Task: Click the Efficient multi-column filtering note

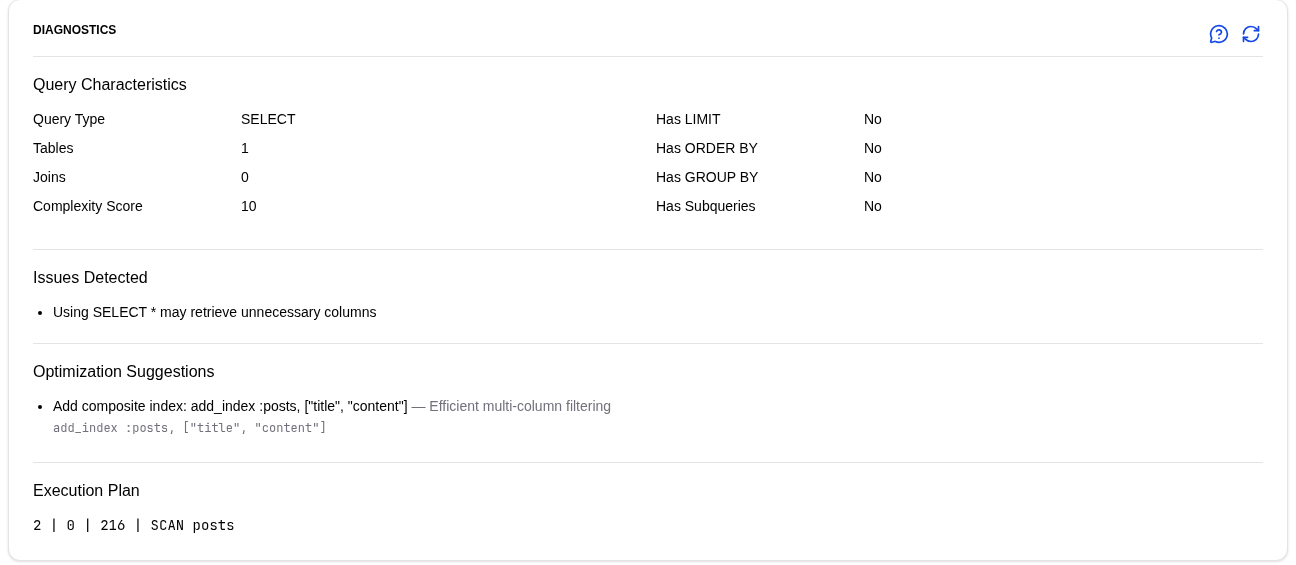Action: coord(511,406)
